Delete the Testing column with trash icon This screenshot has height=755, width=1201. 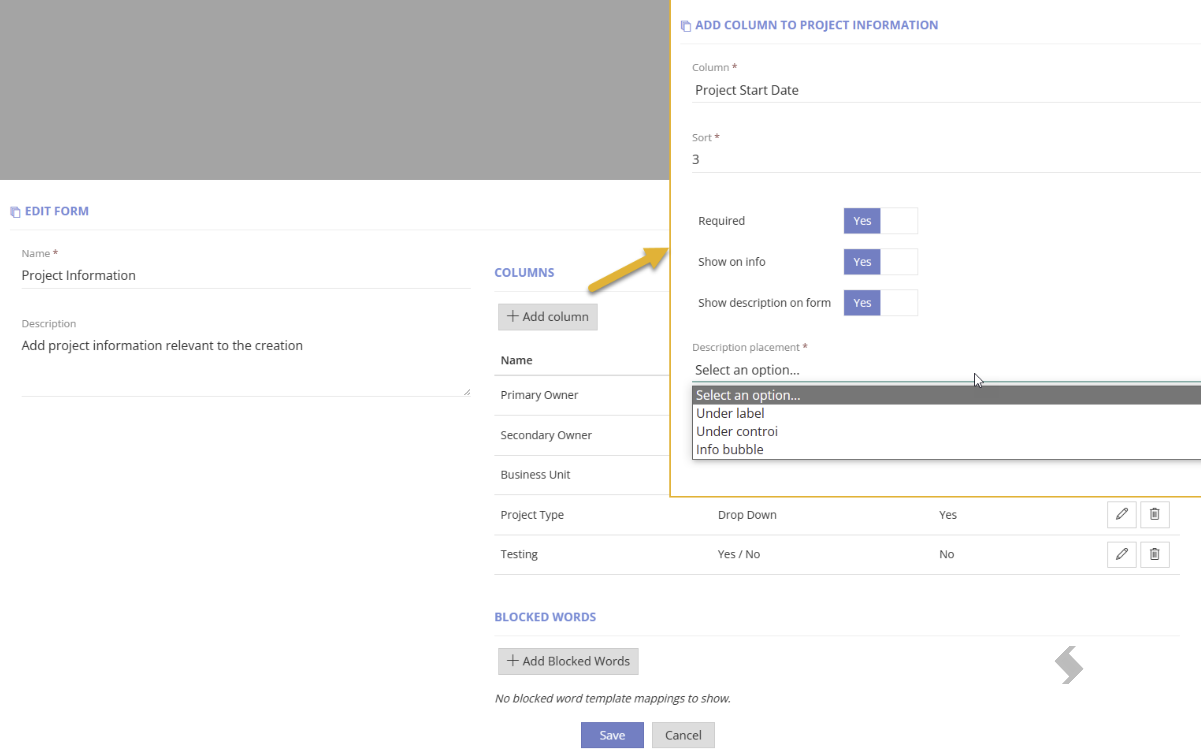[x=1154, y=554]
